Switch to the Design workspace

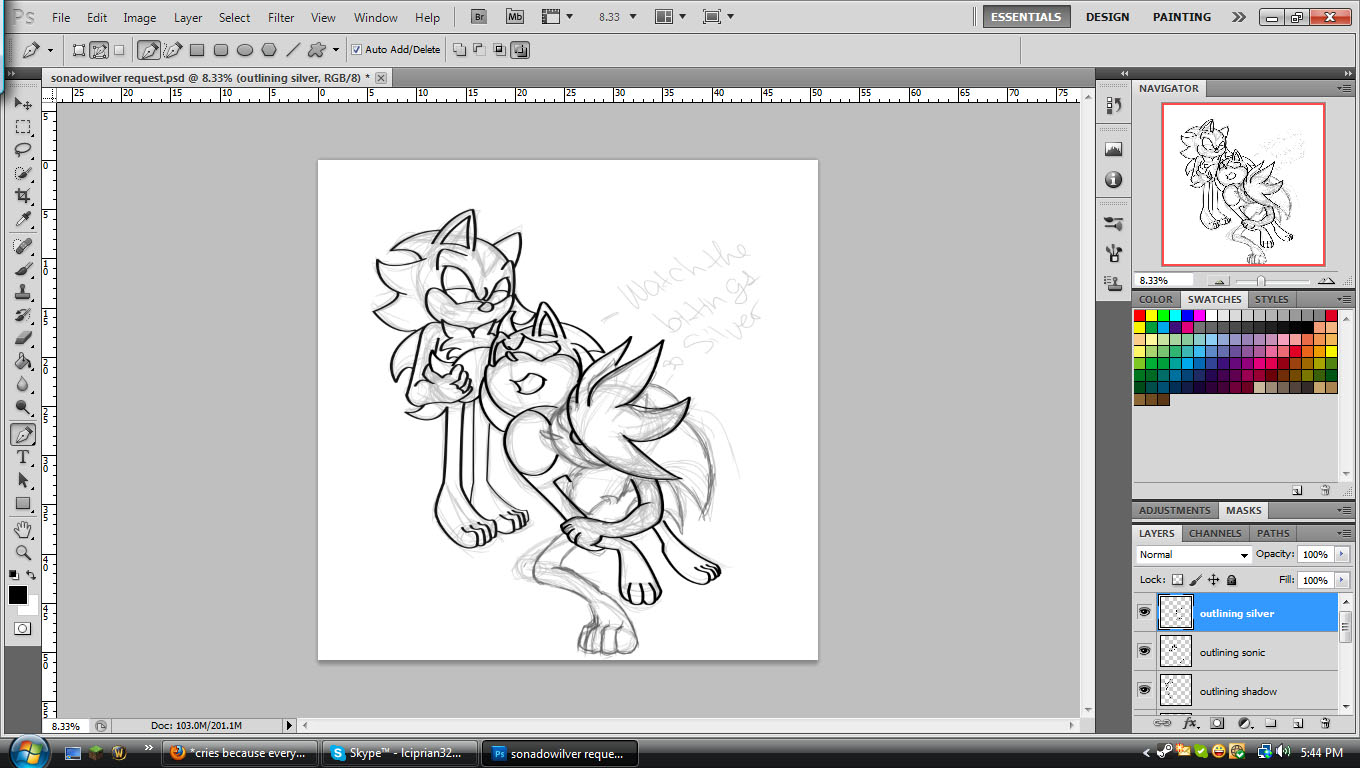[1107, 17]
